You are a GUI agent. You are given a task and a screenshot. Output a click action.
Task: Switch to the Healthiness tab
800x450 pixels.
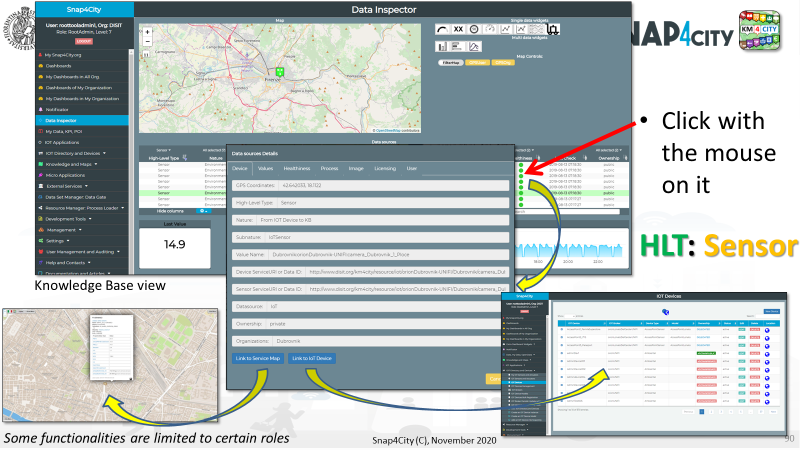coord(297,168)
